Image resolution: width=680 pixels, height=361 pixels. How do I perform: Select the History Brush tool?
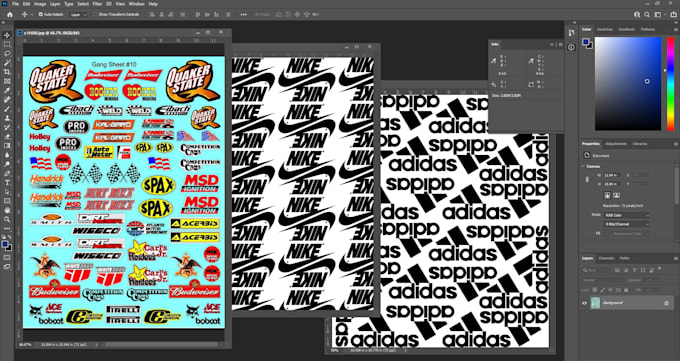[7, 127]
